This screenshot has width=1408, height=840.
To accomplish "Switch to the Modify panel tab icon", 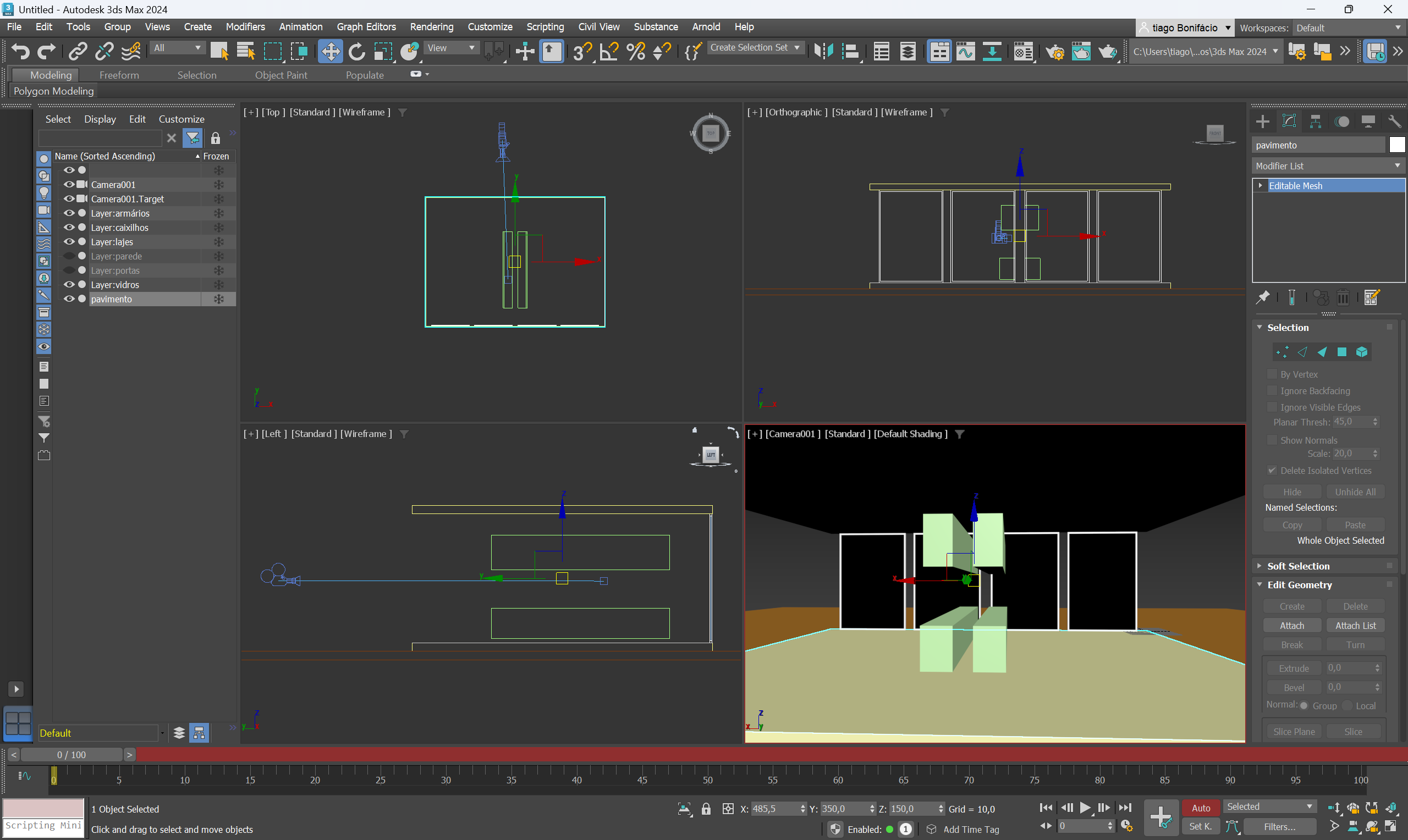I will click(1289, 121).
